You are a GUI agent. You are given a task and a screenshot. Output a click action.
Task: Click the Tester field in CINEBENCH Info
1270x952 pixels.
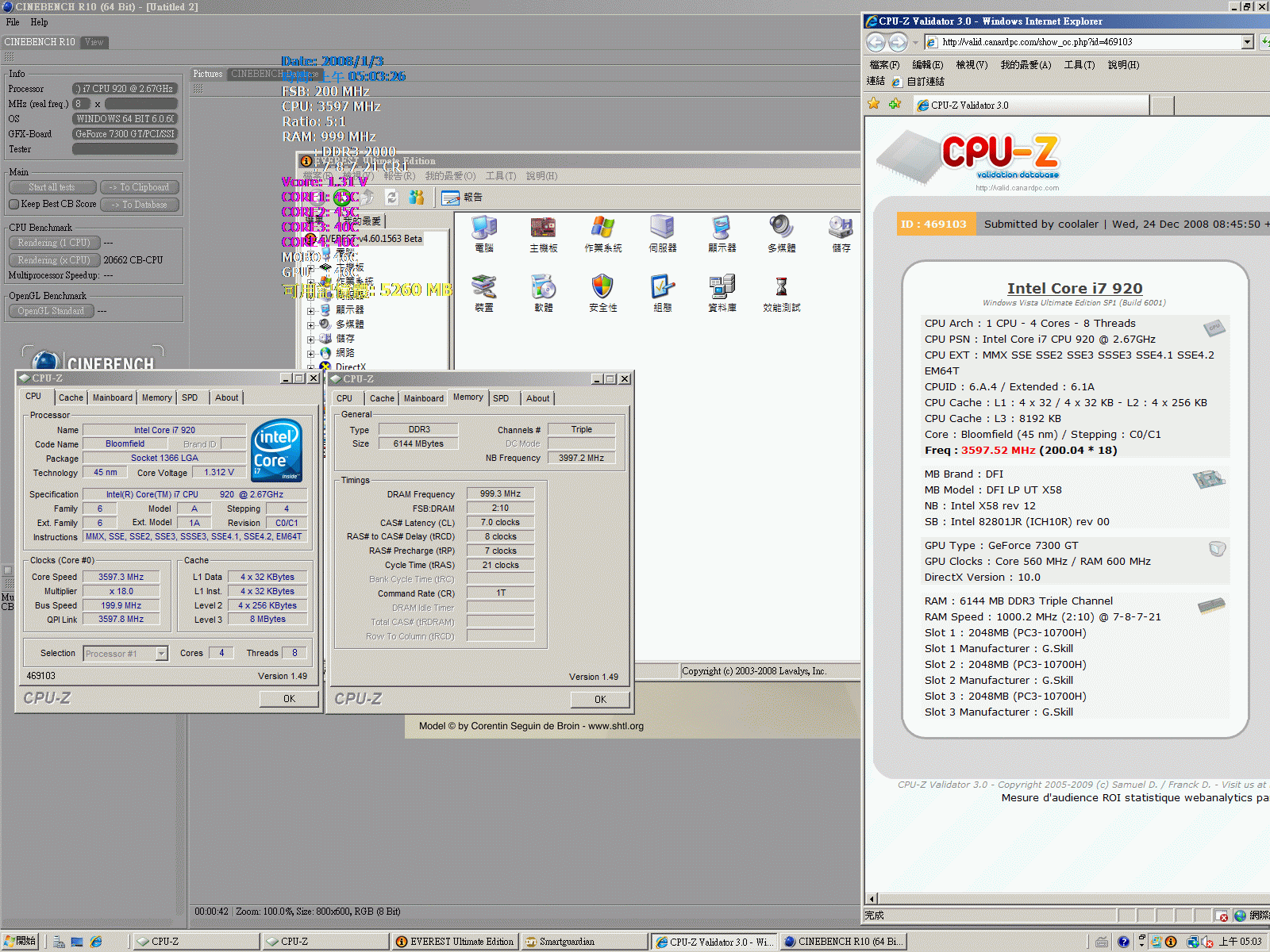125,149
